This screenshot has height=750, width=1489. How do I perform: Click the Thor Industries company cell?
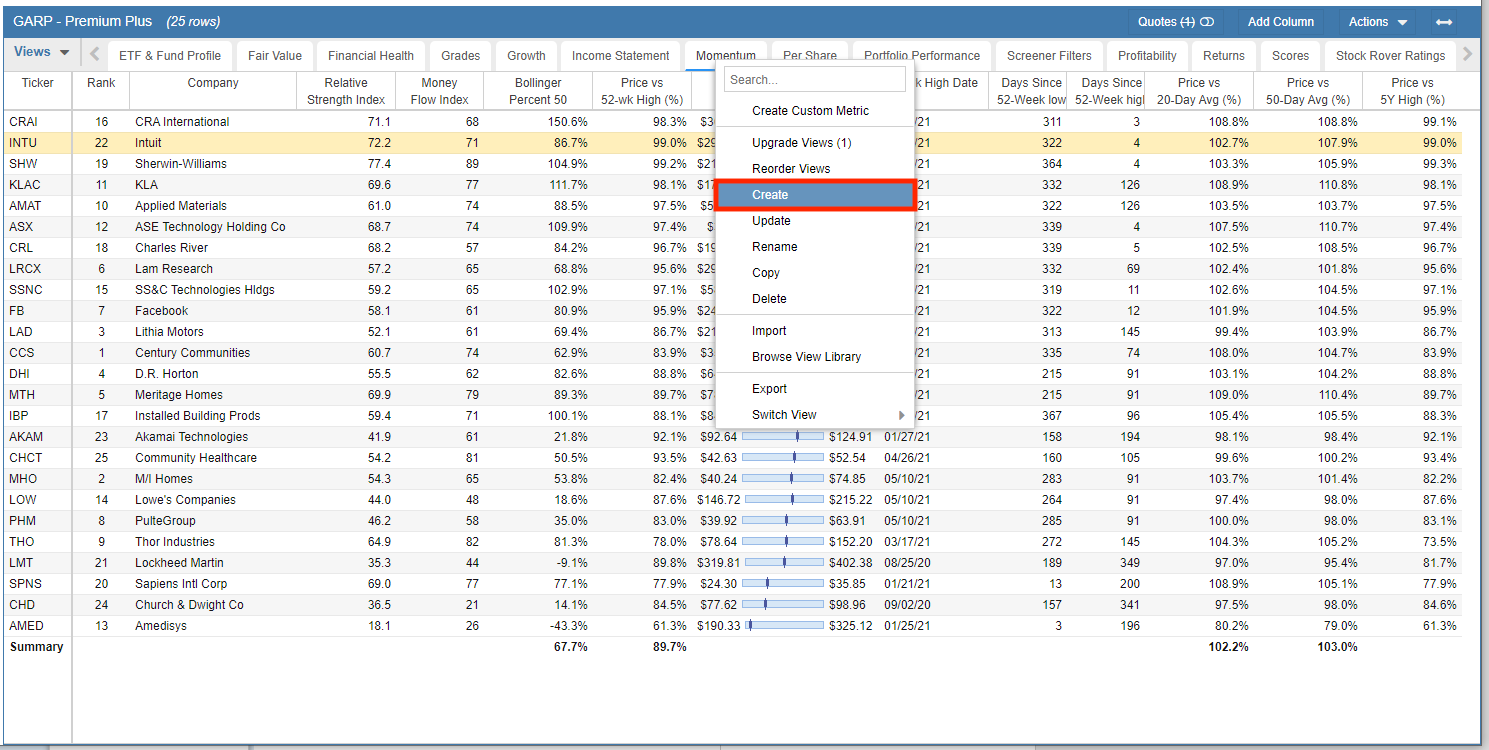pos(175,542)
